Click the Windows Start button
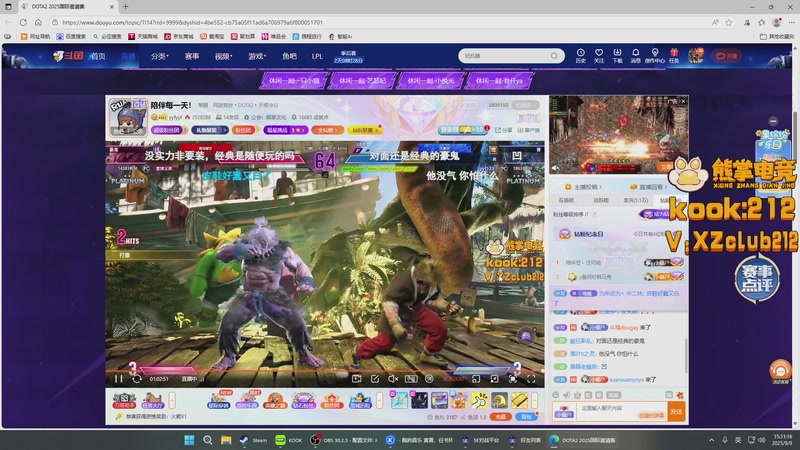800x450 pixels. (189, 440)
